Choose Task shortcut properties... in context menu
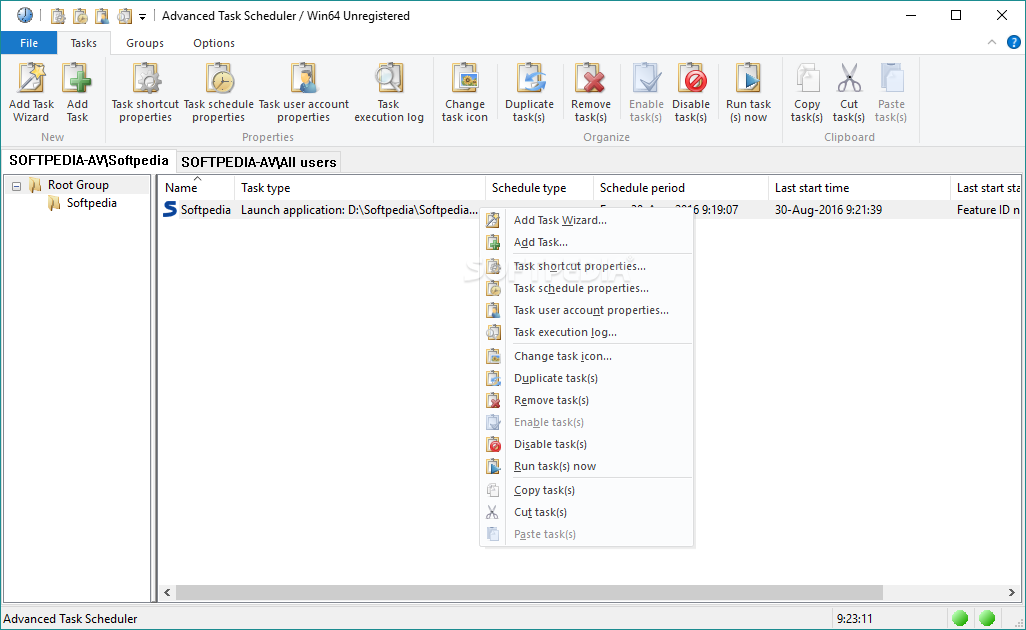1026x630 pixels. tap(586, 266)
